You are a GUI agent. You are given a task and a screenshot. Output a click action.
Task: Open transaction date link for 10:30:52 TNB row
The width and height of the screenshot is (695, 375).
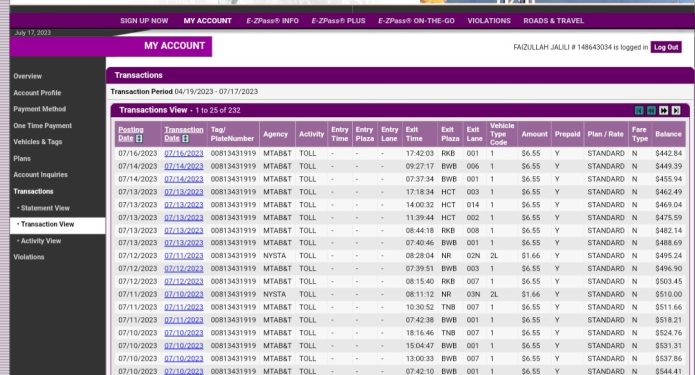[184, 307]
